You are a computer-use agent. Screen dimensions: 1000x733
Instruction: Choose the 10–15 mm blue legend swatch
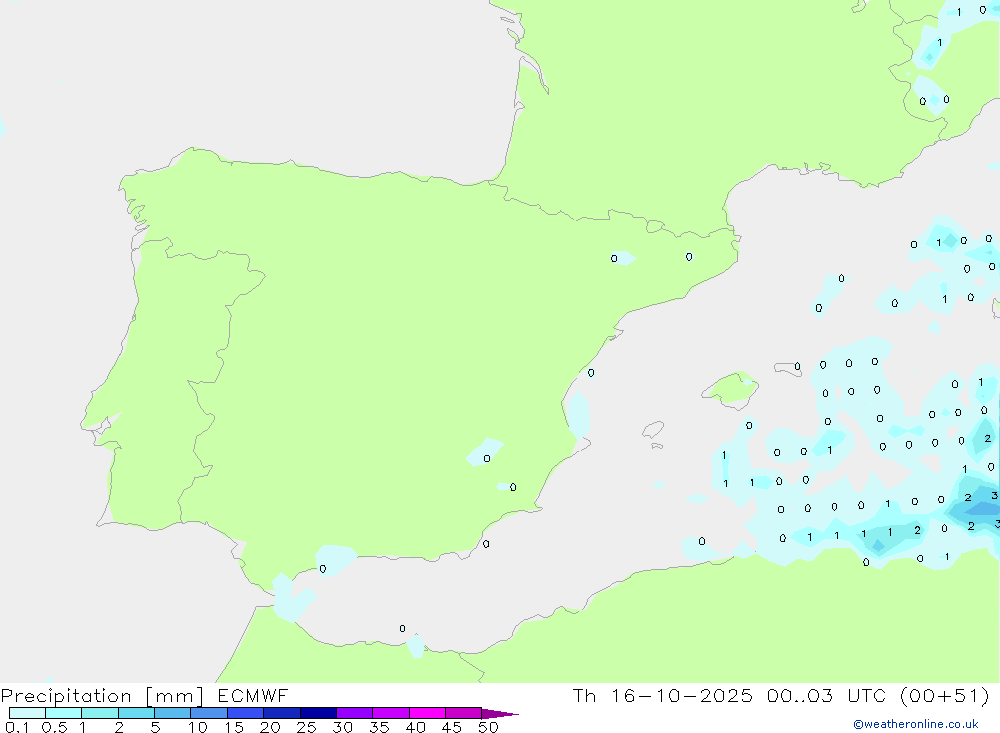(209, 713)
